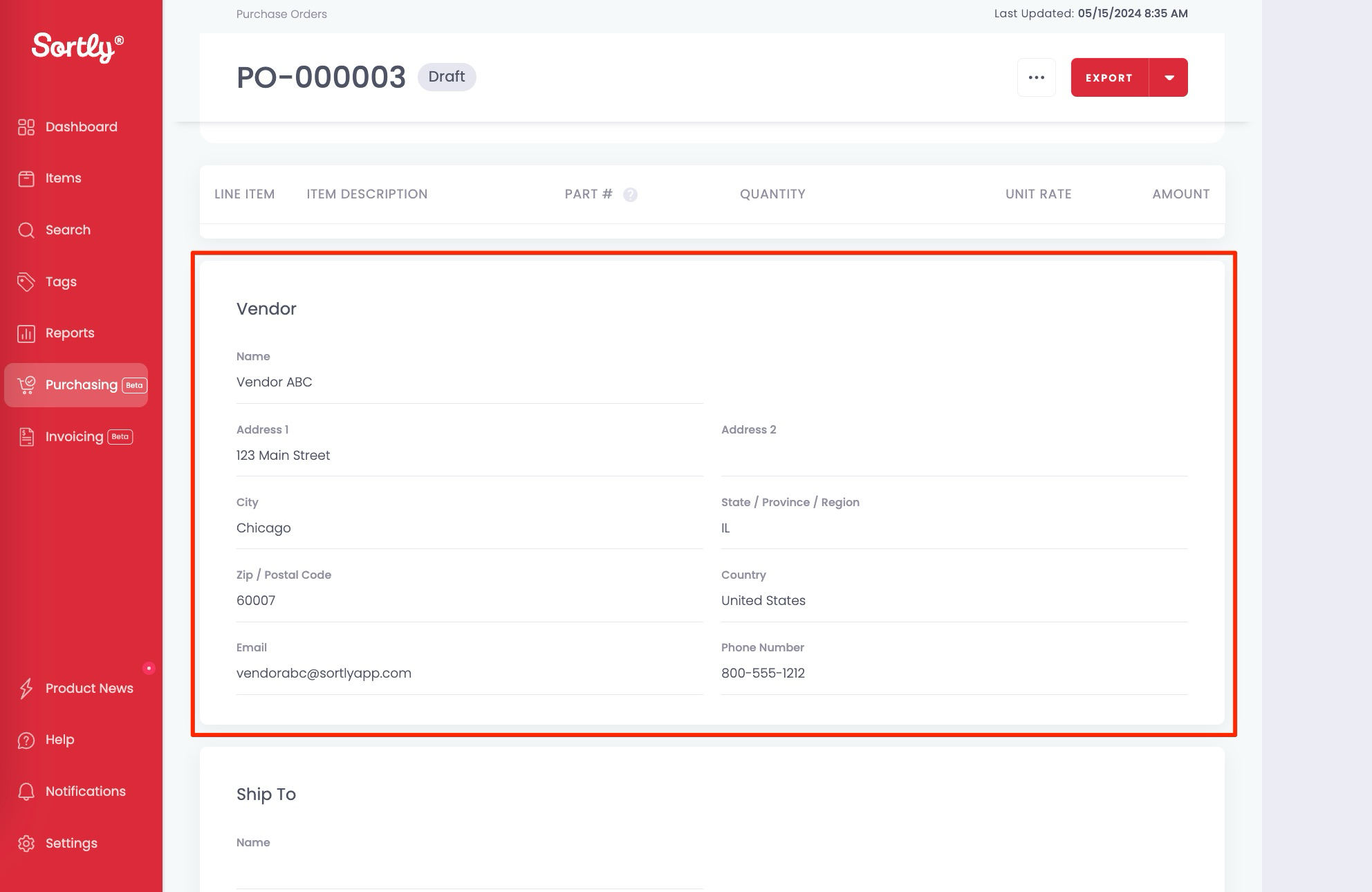Click the Tags sidebar icon

pos(26,281)
